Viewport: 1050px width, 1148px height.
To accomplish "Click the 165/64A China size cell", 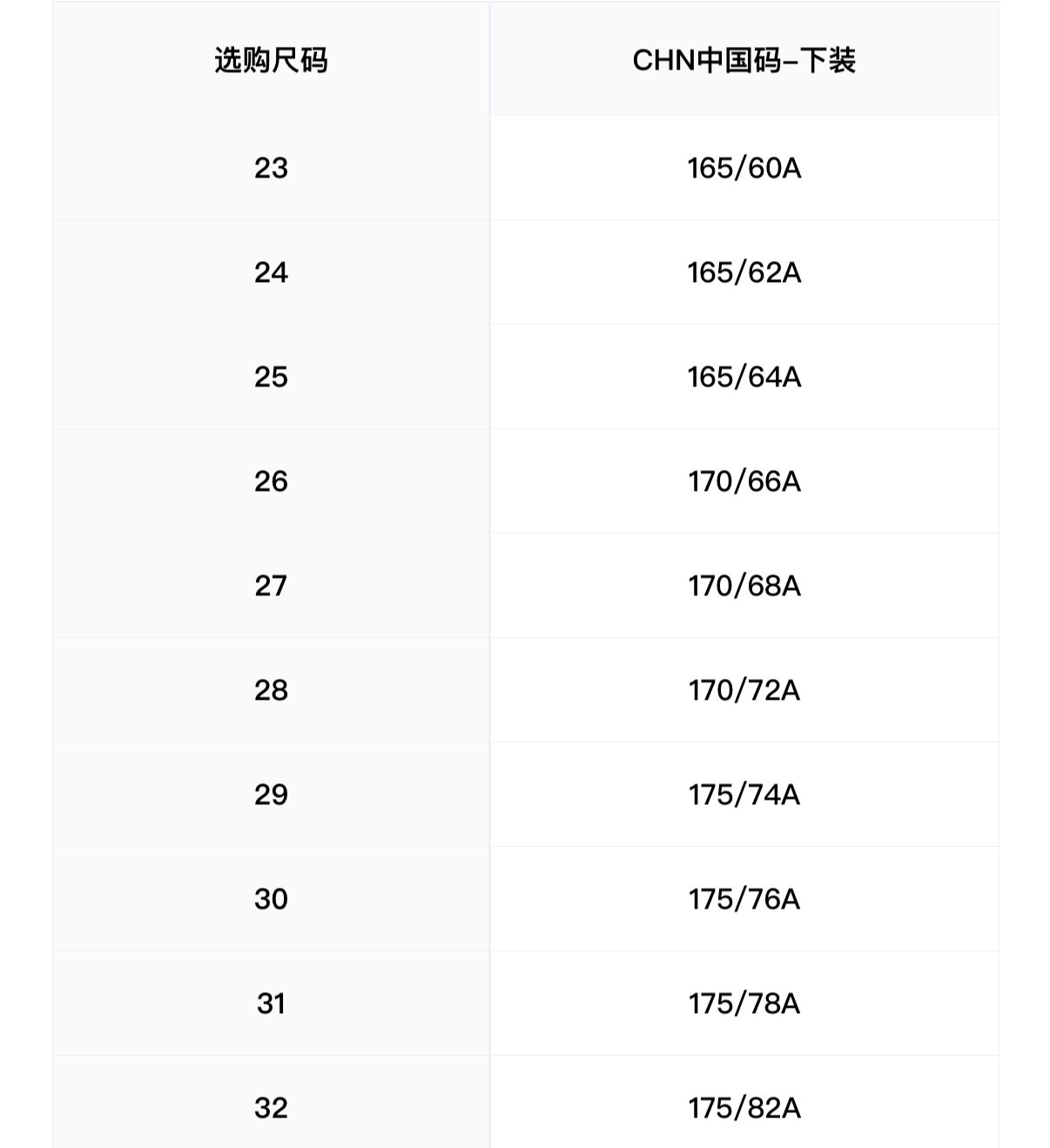I will [744, 377].
